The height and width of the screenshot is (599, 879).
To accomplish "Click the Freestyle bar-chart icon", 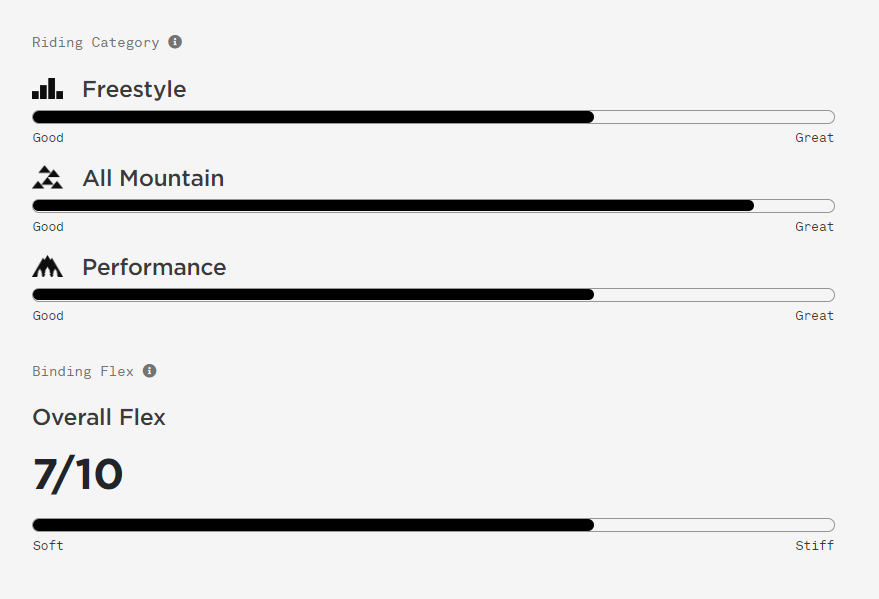I will point(48,89).
